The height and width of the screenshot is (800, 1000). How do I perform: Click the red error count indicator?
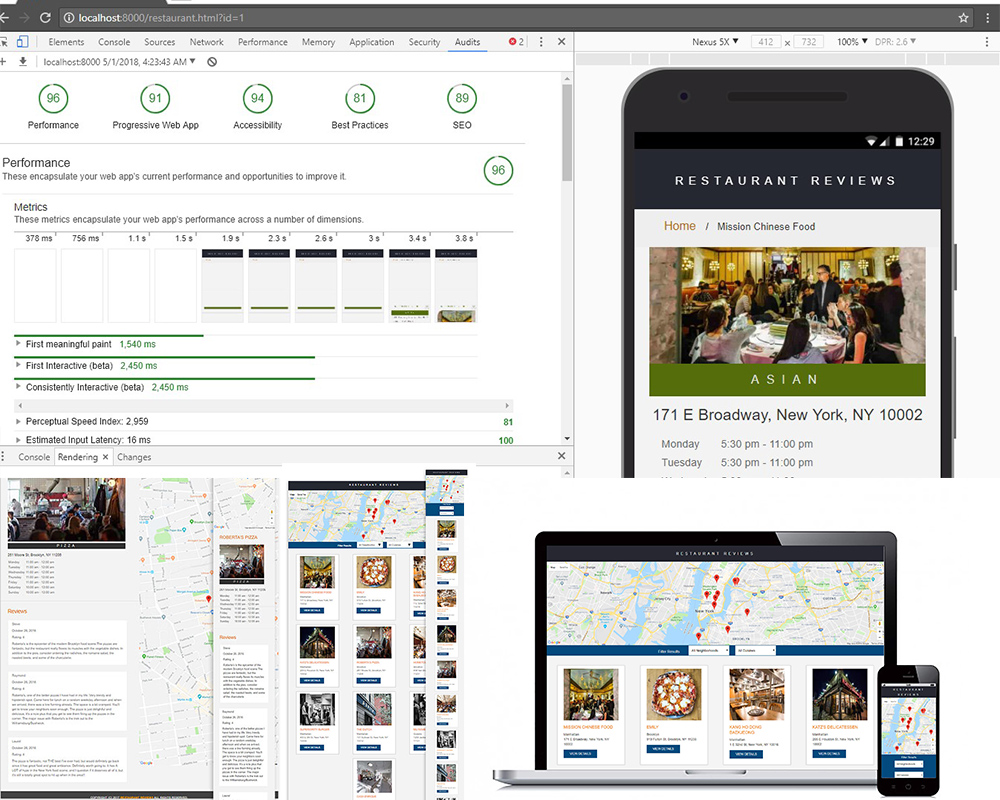tap(516, 42)
